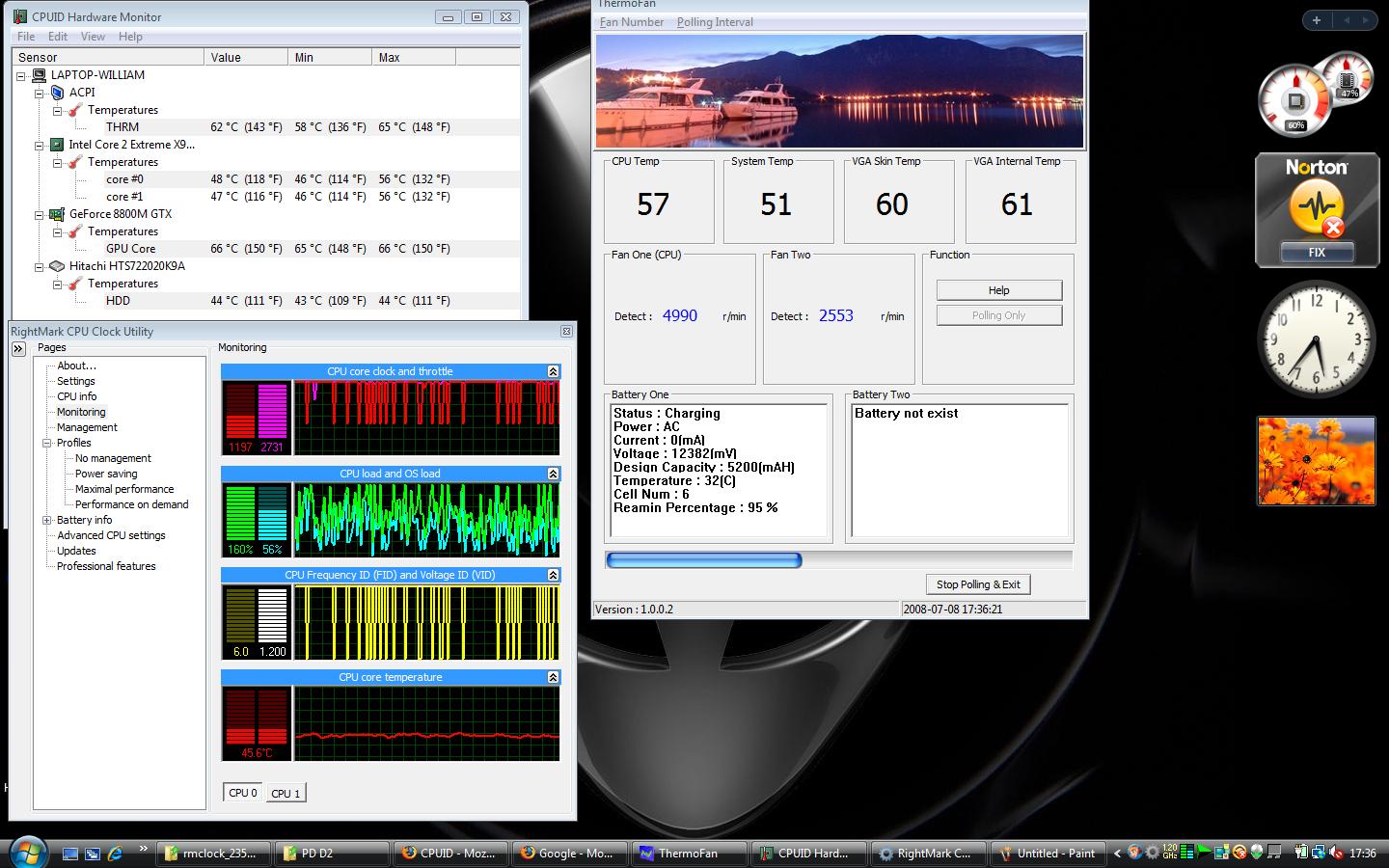The width and height of the screenshot is (1389, 868).
Task: Select Power saving profile in RightMark
Action: (106, 474)
